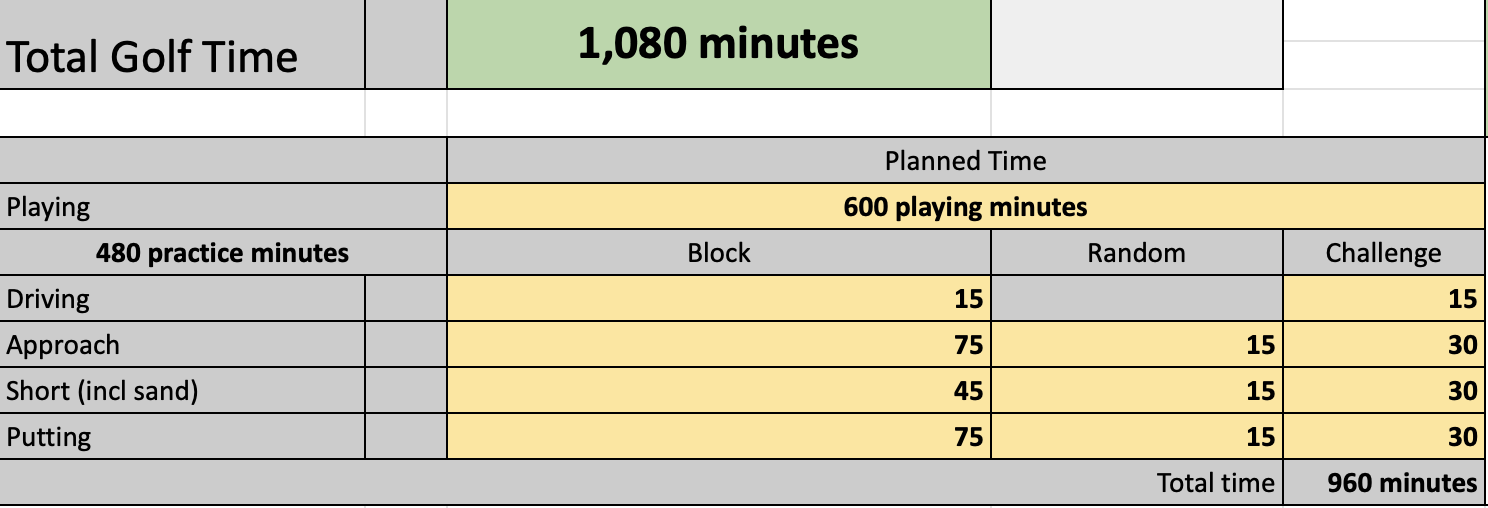Click the "Random" column header
This screenshot has height=508, width=1488.
1136,253
